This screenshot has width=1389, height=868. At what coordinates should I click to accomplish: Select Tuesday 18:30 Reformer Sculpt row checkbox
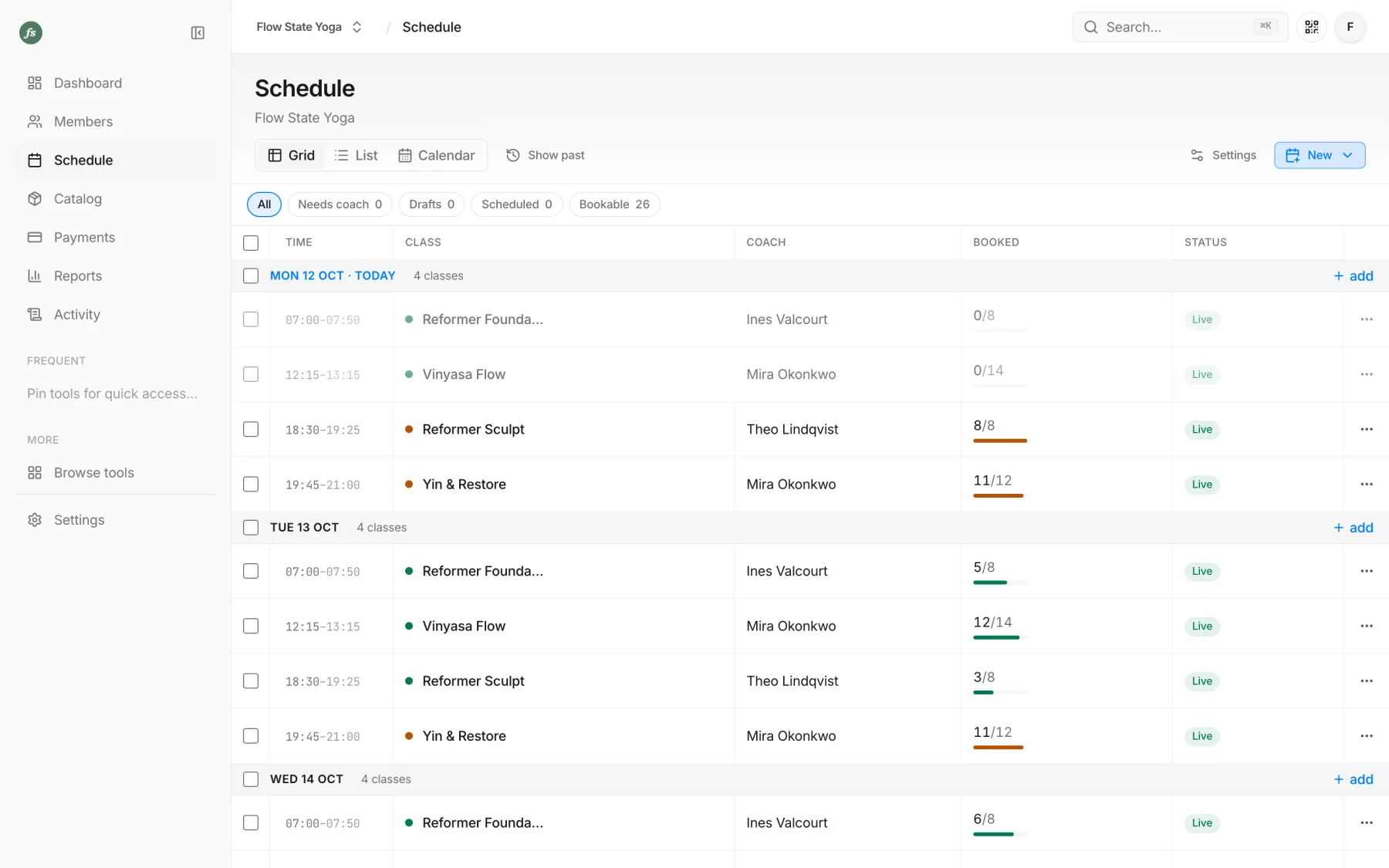coord(251,681)
